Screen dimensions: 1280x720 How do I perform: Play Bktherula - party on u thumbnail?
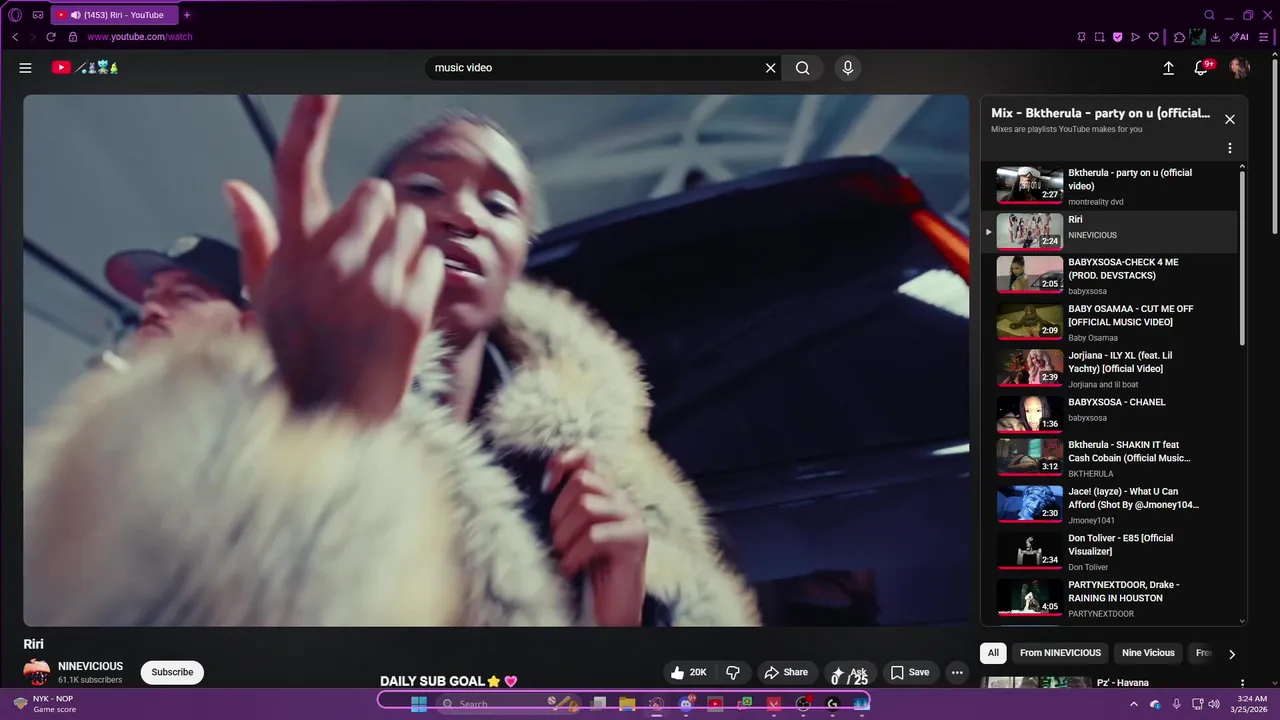[x=1029, y=185]
